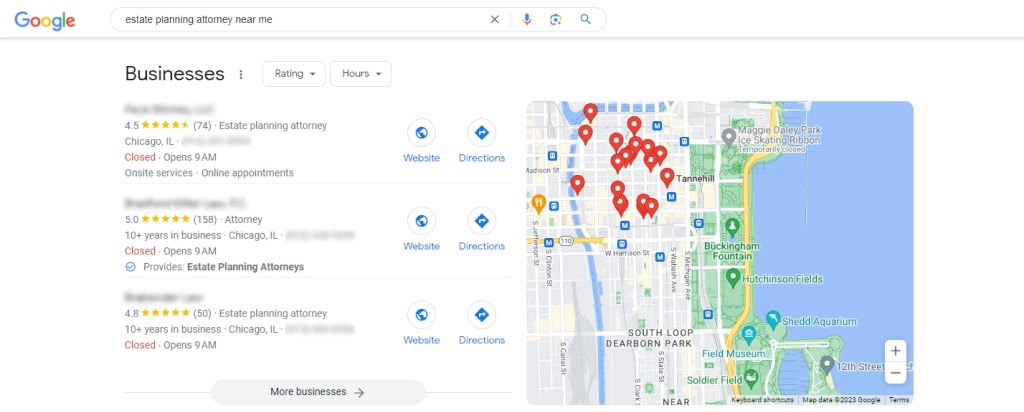The width and height of the screenshot is (1024, 412).
Task: Open Website icon for the 4.5-rated business
Action: pos(421,133)
